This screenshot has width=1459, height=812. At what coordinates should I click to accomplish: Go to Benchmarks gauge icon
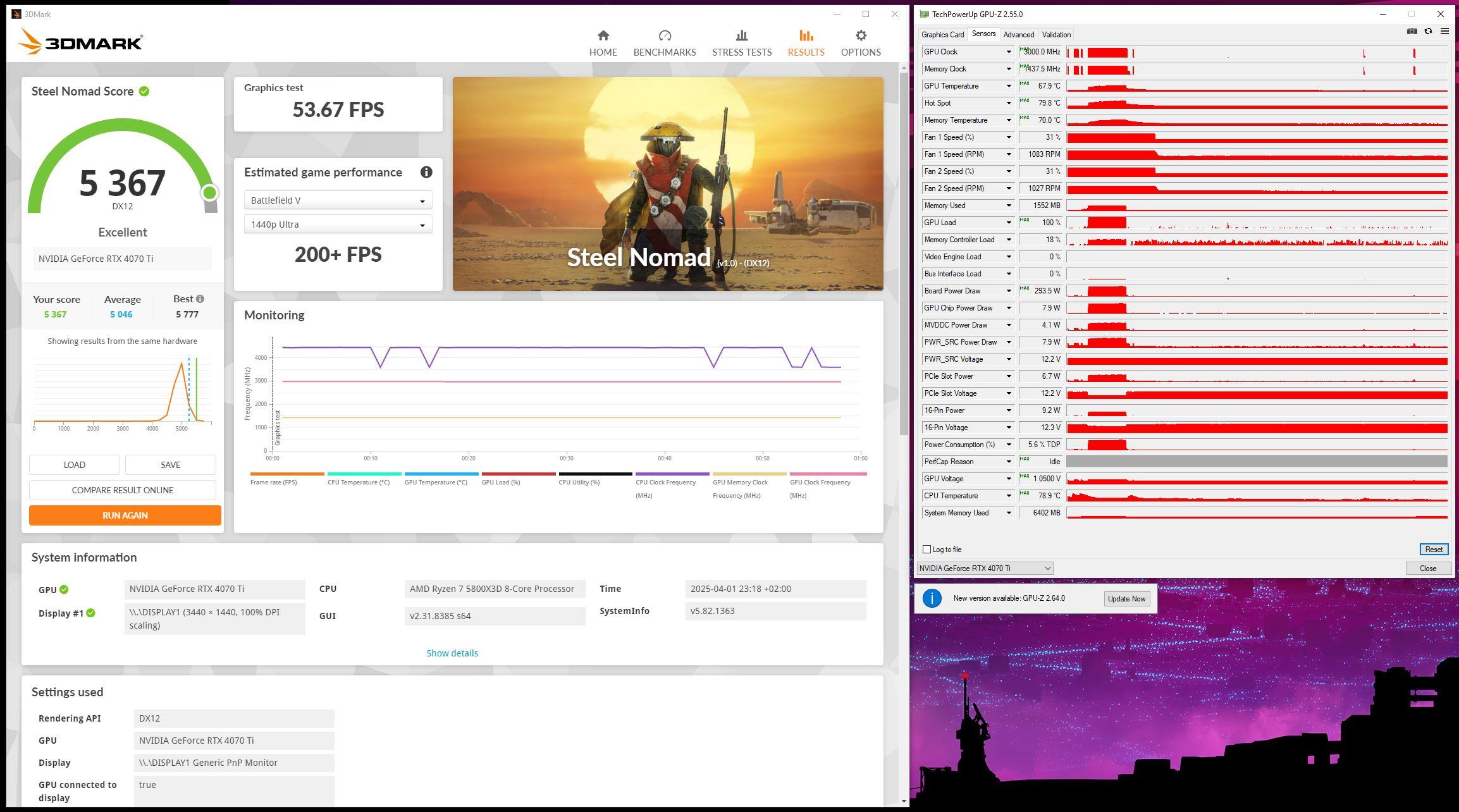click(x=664, y=36)
